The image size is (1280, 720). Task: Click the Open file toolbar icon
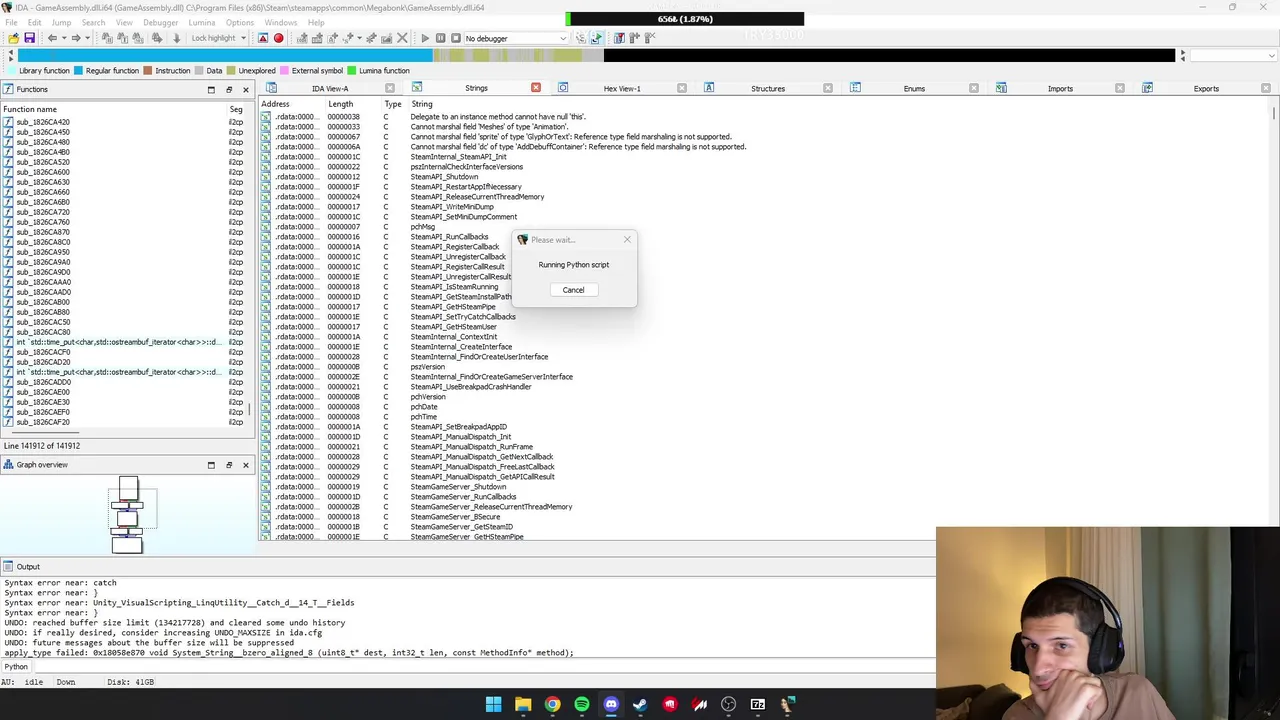13,38
